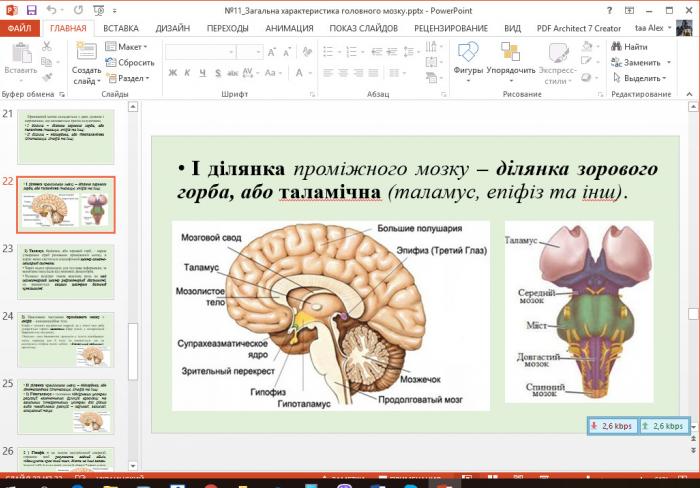Image resolution: width=700 pixels, height=488 pixels.
Task: Open the Фигуры shapes gallery
Action: pyautogui.click(x=468, y=58)
